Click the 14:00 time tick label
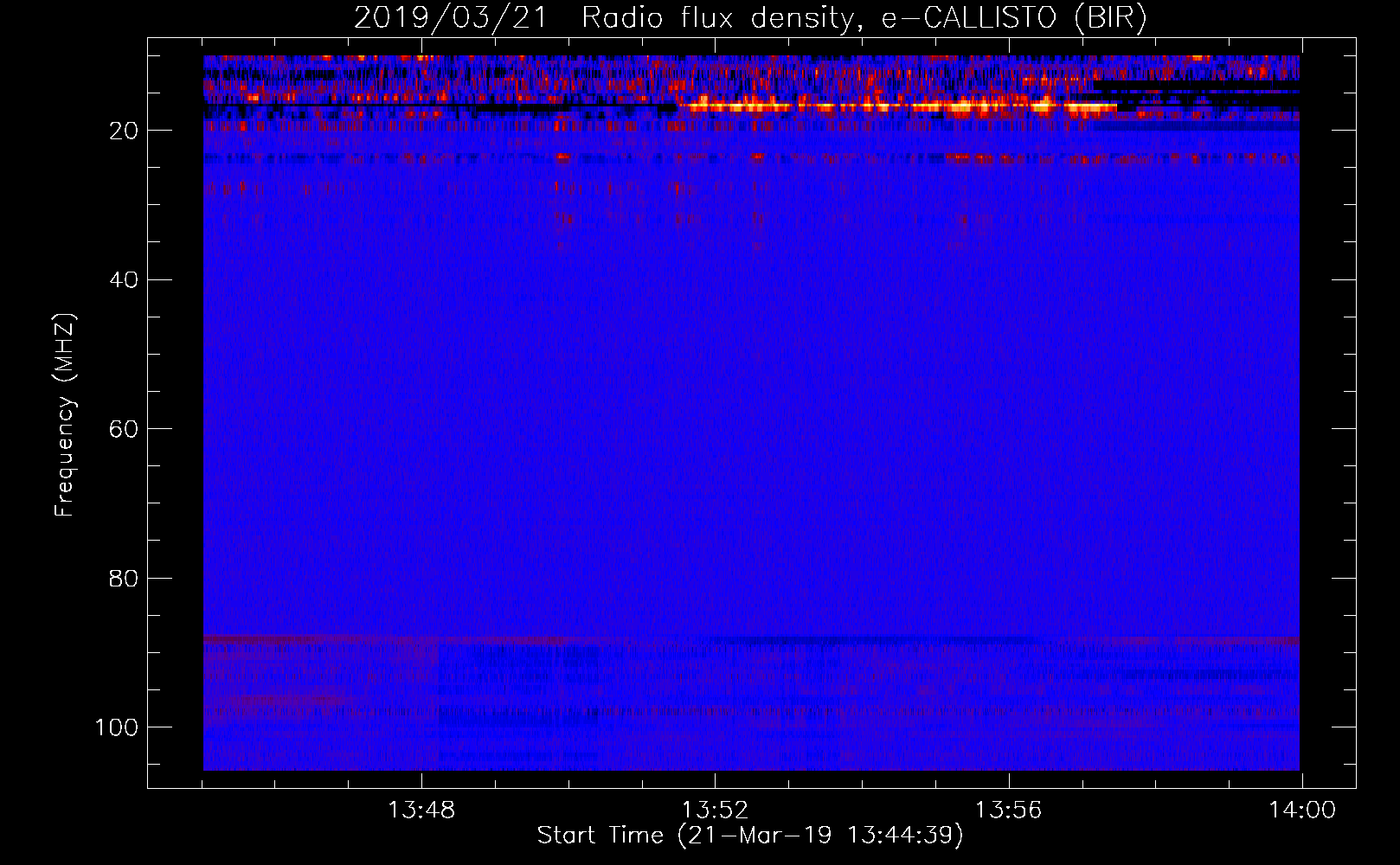1400x865 pixels. click(x=1302, y=811)
